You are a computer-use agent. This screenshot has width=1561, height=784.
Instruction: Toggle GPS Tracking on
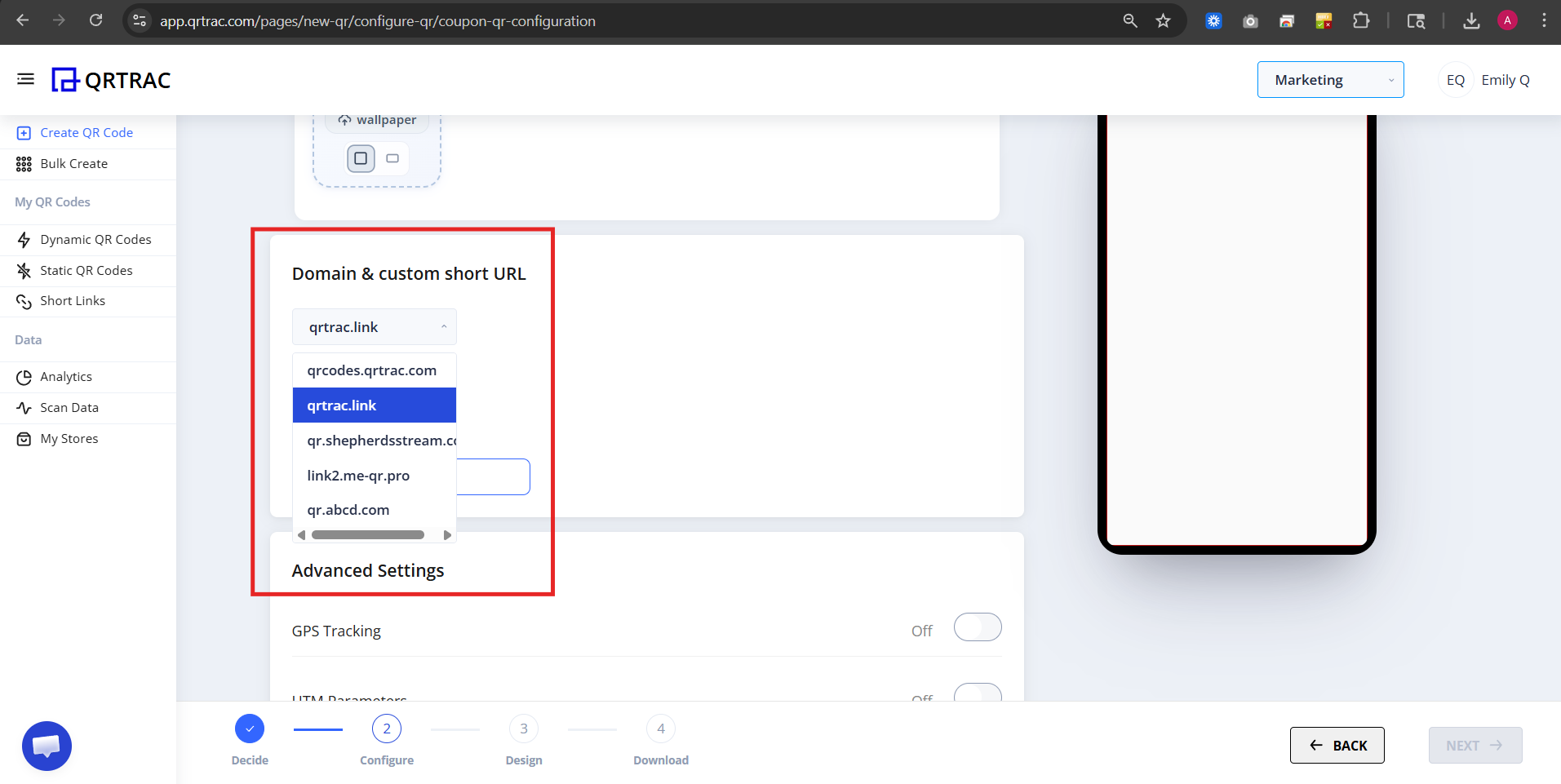pyautogui.click(x=977, y=627)
